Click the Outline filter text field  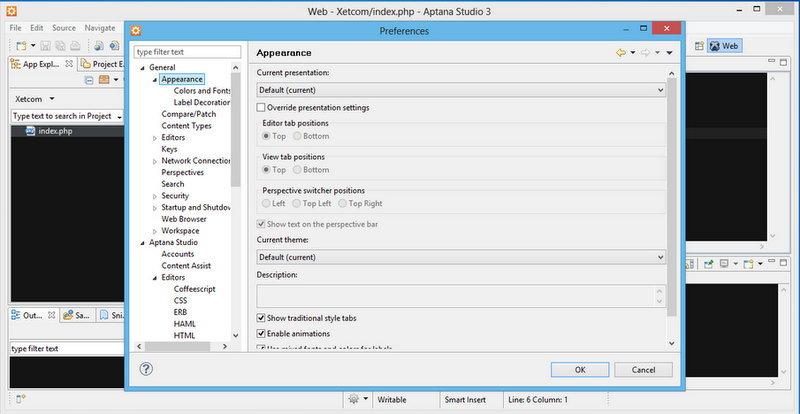pos(66,349)
